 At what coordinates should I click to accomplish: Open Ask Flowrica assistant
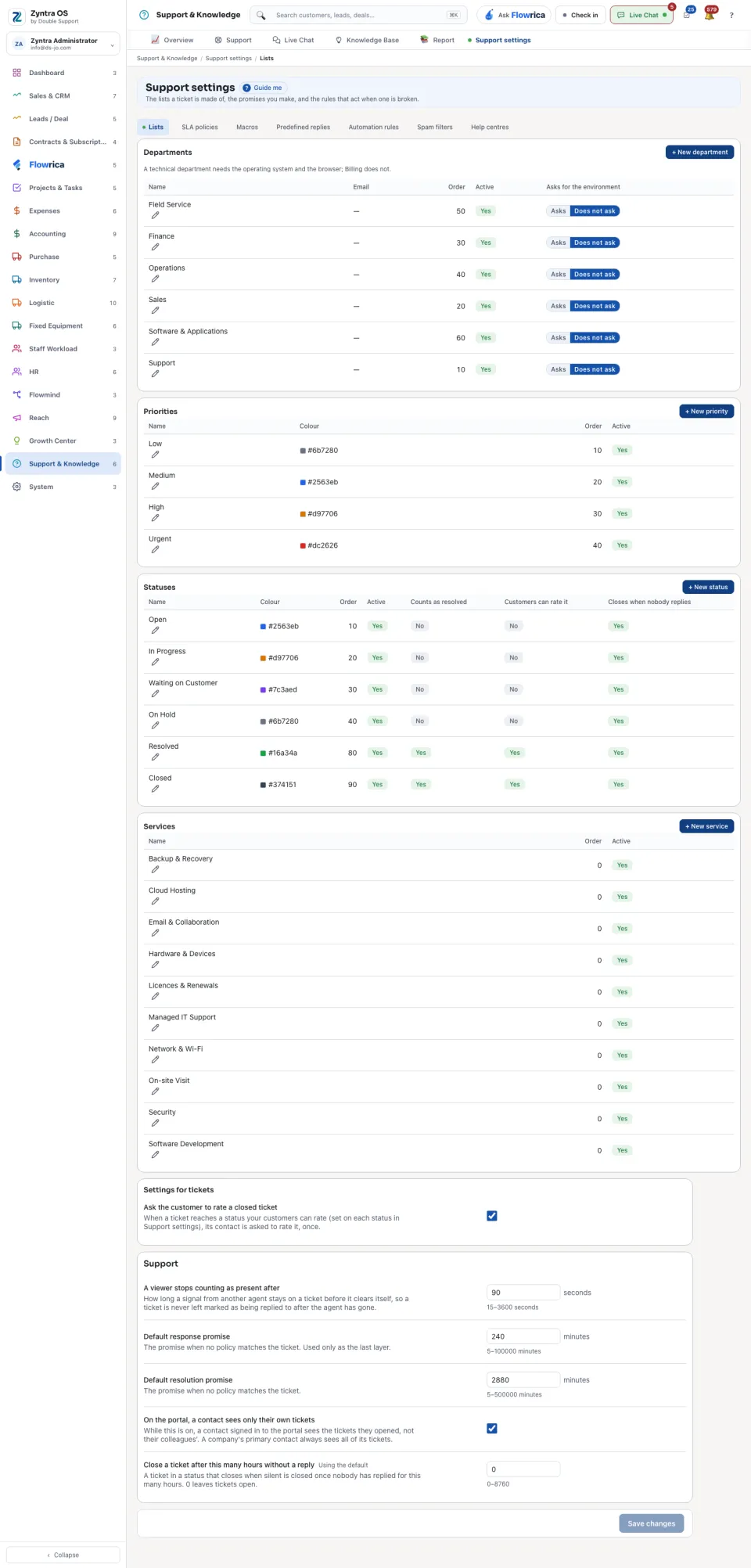514,15
